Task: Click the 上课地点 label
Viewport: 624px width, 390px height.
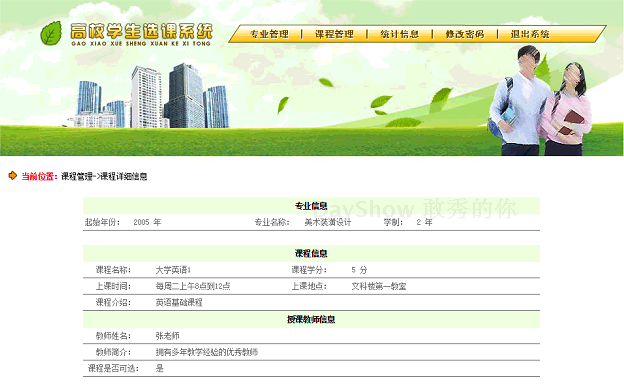Action: coord(309,286)
